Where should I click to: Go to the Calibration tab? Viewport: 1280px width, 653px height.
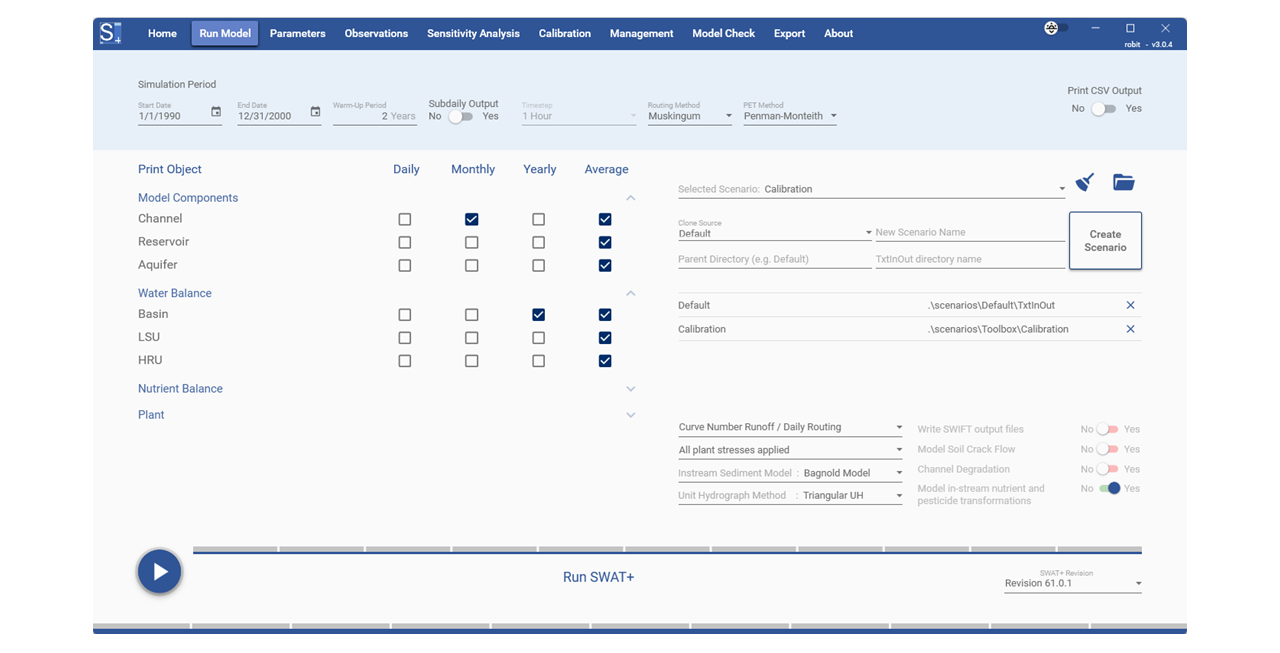(x=564, y=33)
